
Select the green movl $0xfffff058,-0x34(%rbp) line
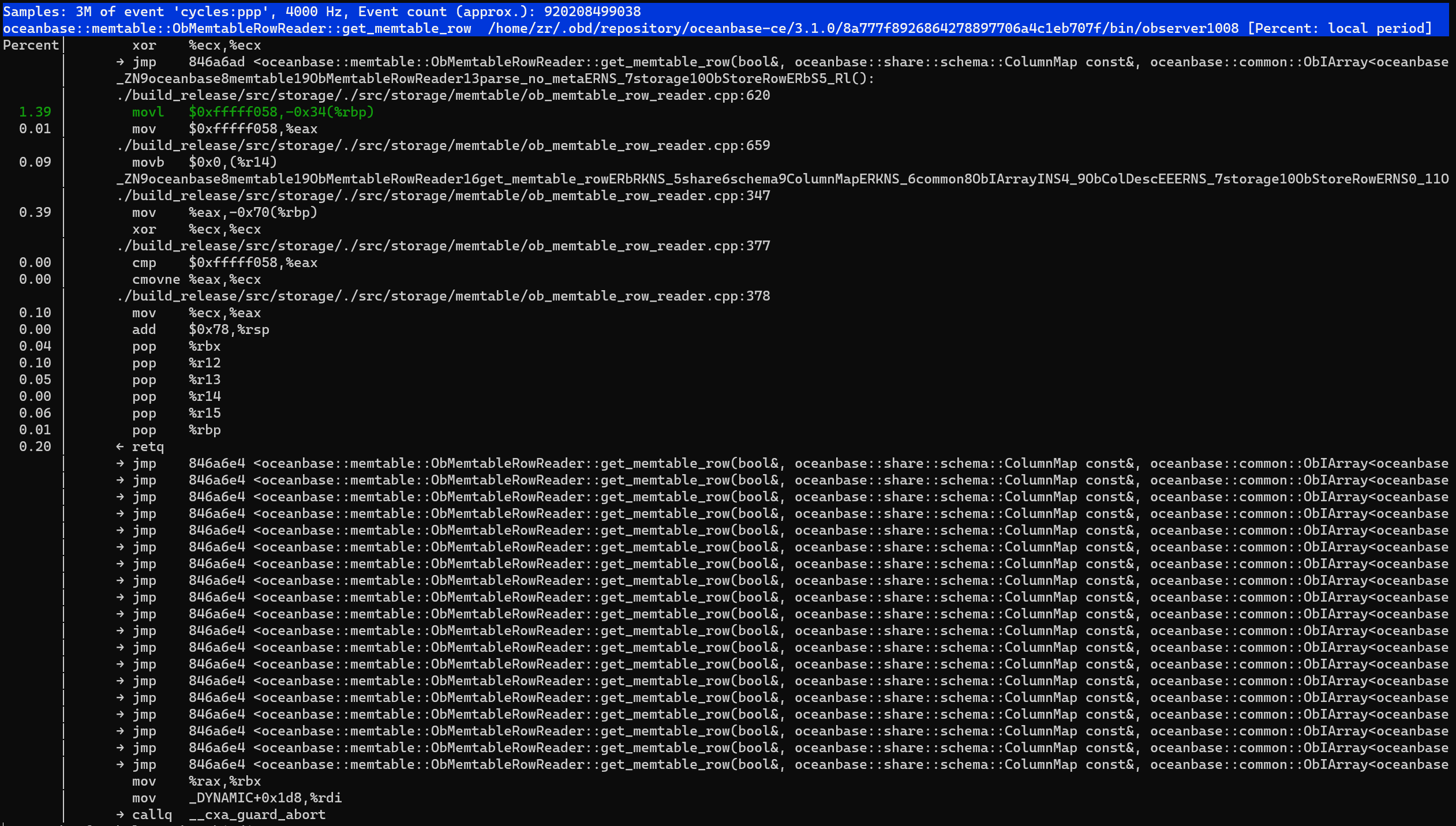click(253, 112)
